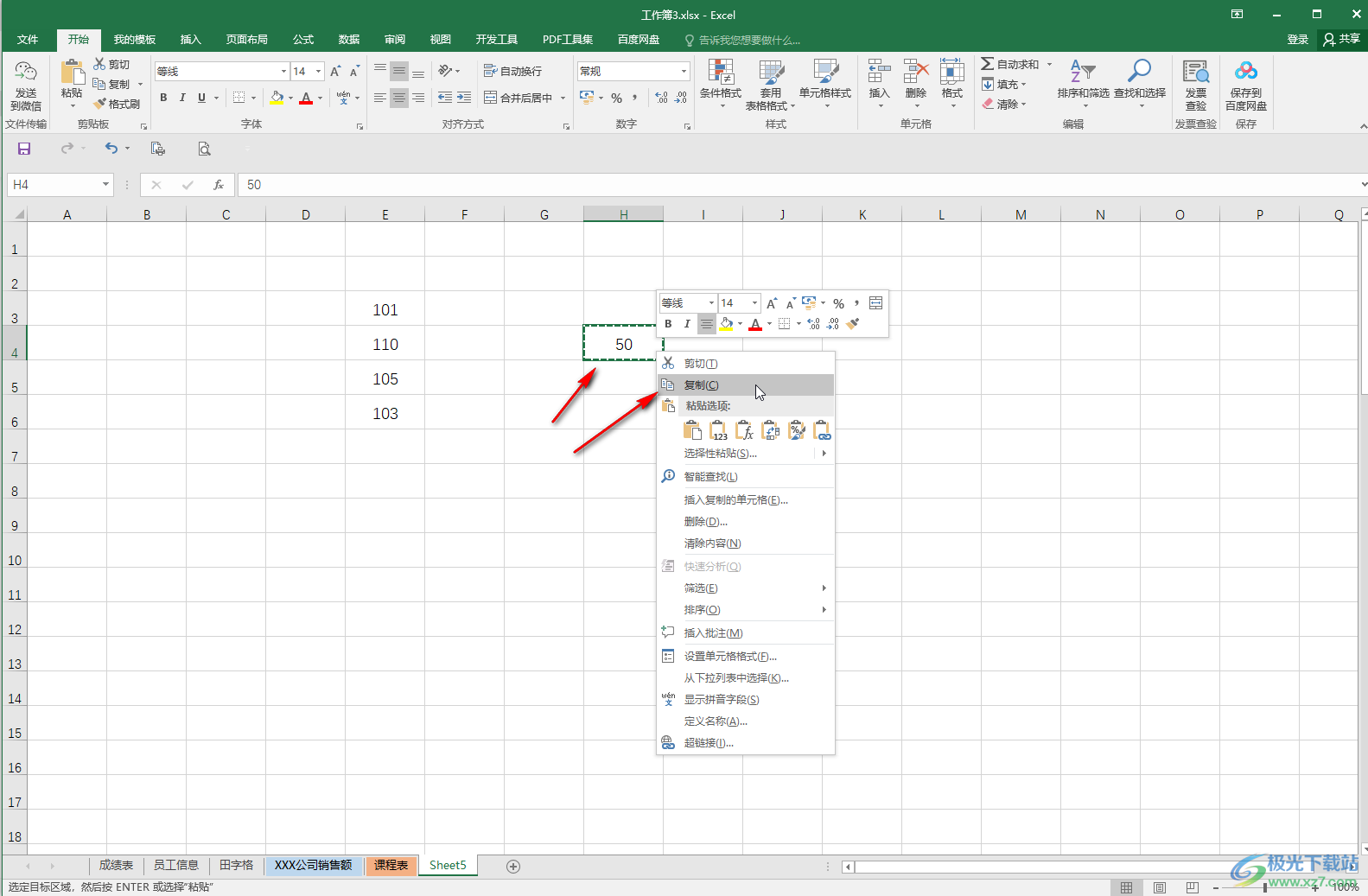This screenshot has width=1368, height=896.
Task: Click the Tell Me search box (告诉我您想要做什么)
Action: [x=743, y=40]
